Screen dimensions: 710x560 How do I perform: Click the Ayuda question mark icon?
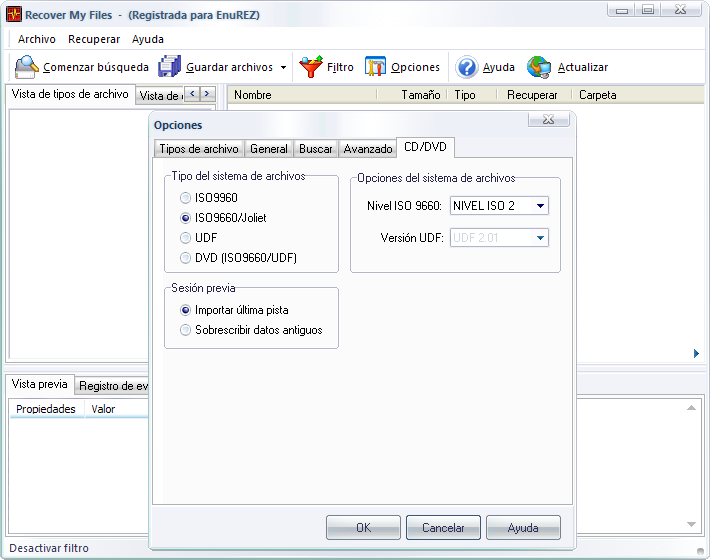click(x=466, y=67)
